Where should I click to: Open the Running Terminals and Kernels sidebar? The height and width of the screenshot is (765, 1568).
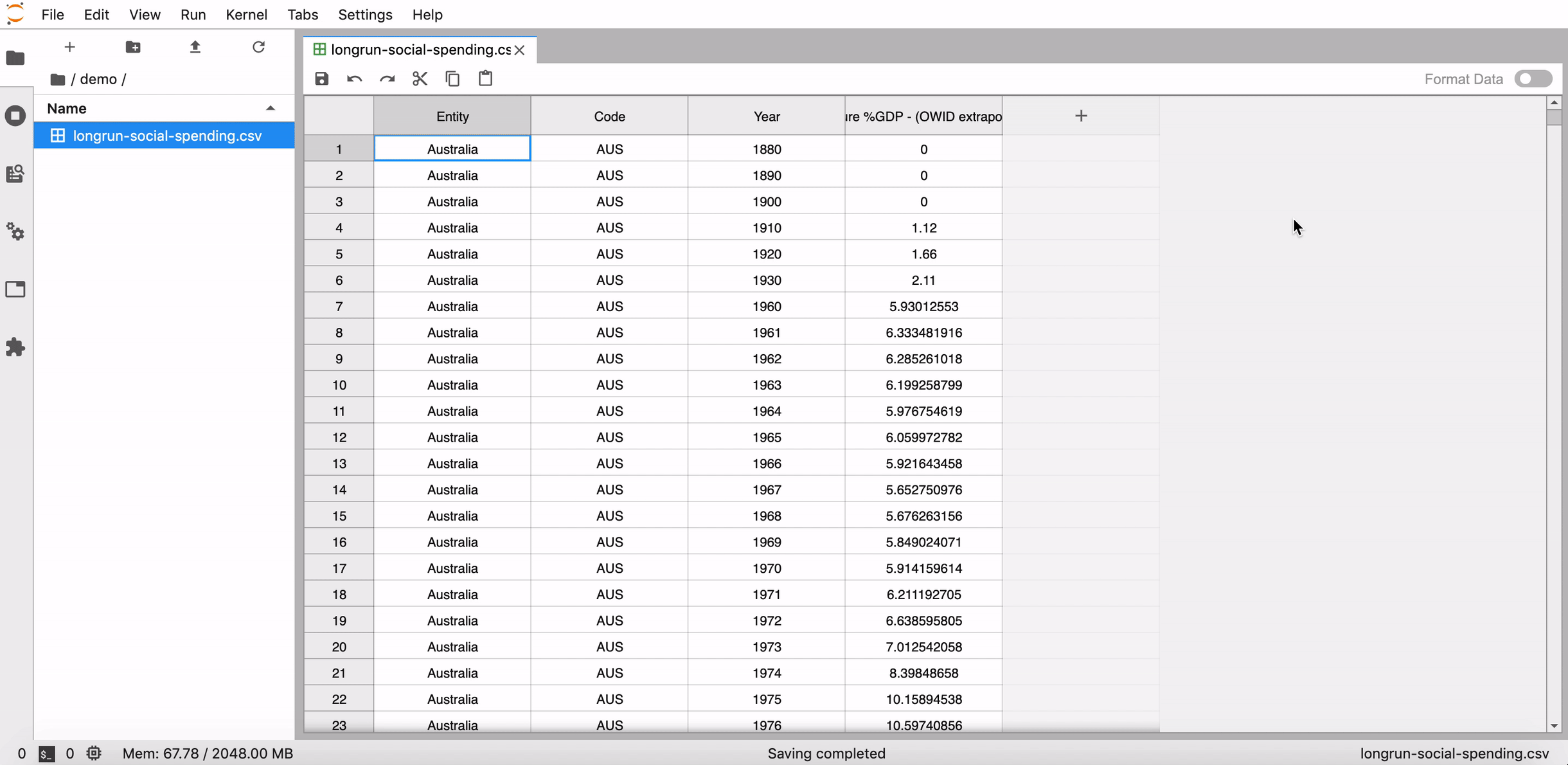point(15,116)
